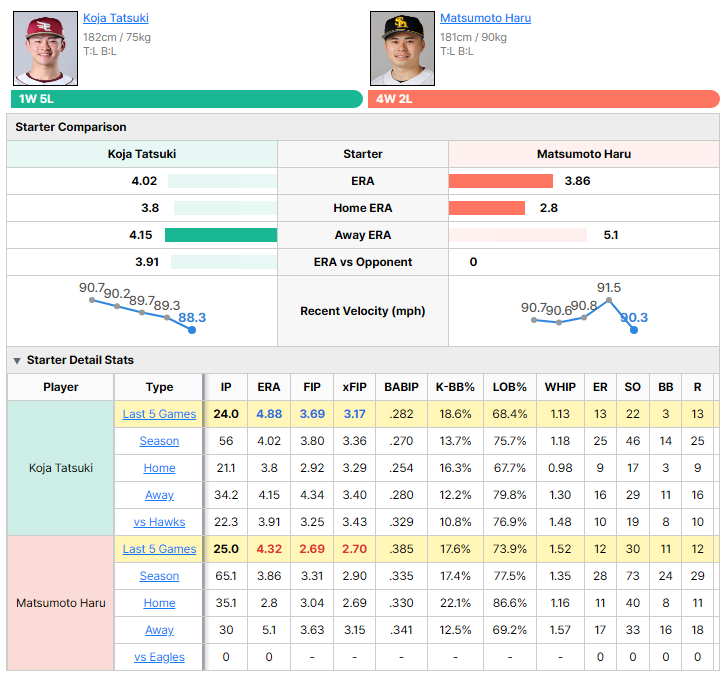
Task: Click the red 4W 2L record bar
Action: [544, 99]
